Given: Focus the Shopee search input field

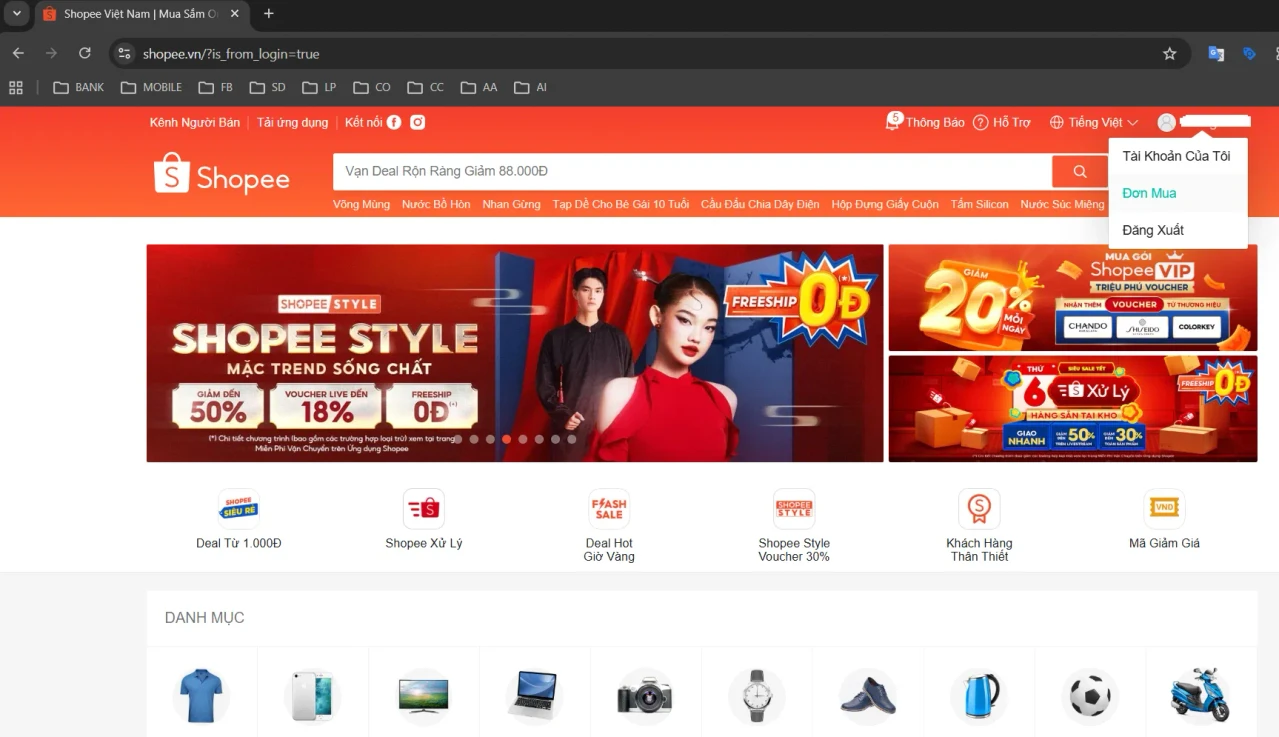Looking at the screenshot, I should click(x=692, y=171).
